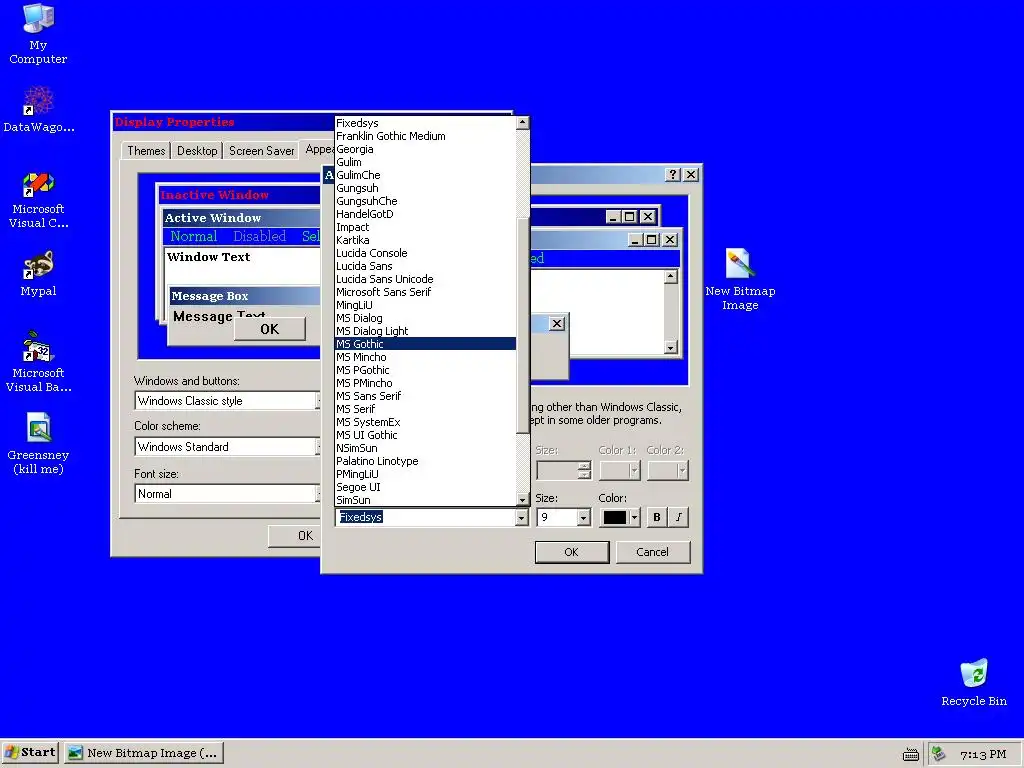Viewport: 1024px width, 768px height.
Task: Open the Color scheme dropdown
Action: (x=227, y=447)
